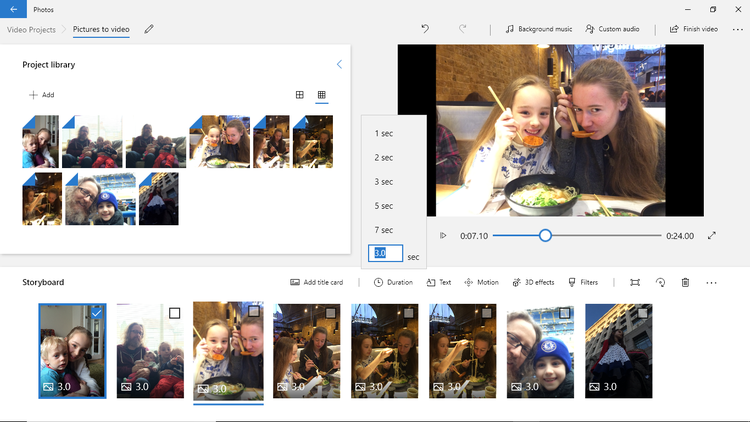Check the fifth storyboard clip checkbox

408,313
